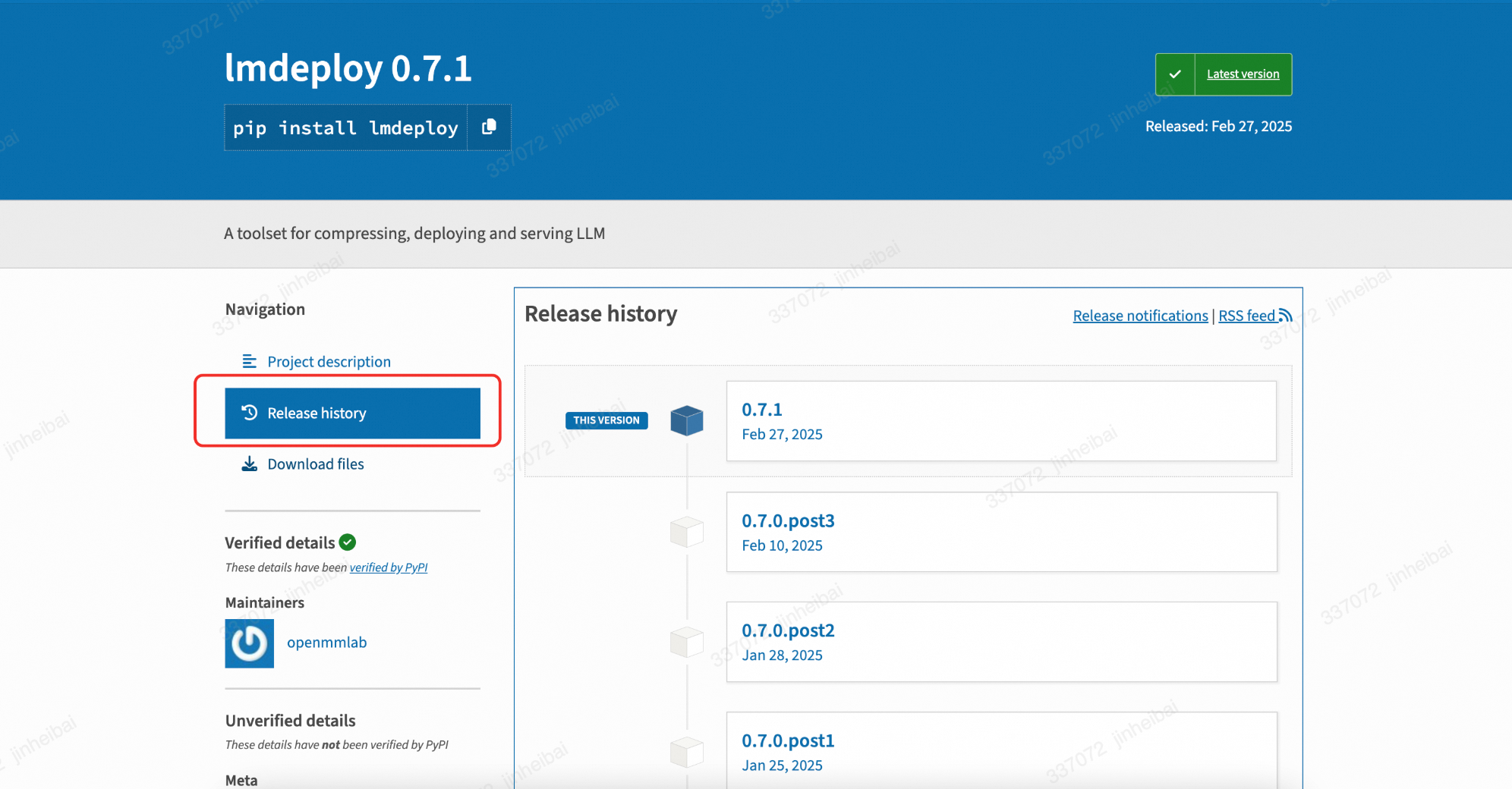The image size is (1512, 789).
Task: Click the RSS feed icon
Action: pyautogui.click(x=1285, y=316)
